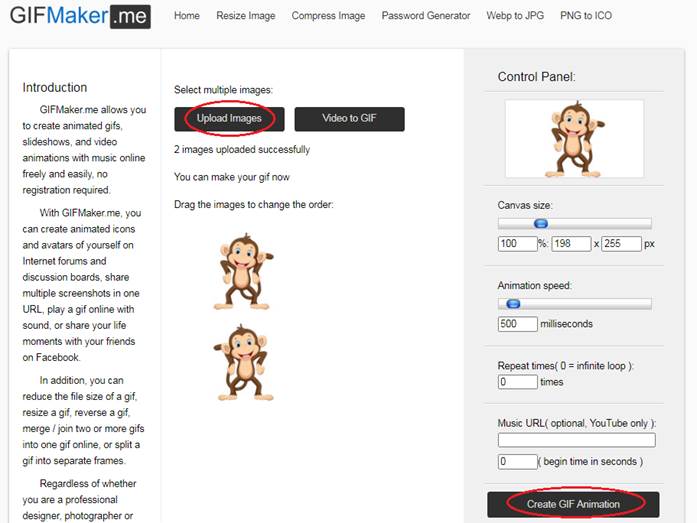Open PNG to ICO converter
The width and height of the screenshot is (697, 523).
(x=585, y=16)
